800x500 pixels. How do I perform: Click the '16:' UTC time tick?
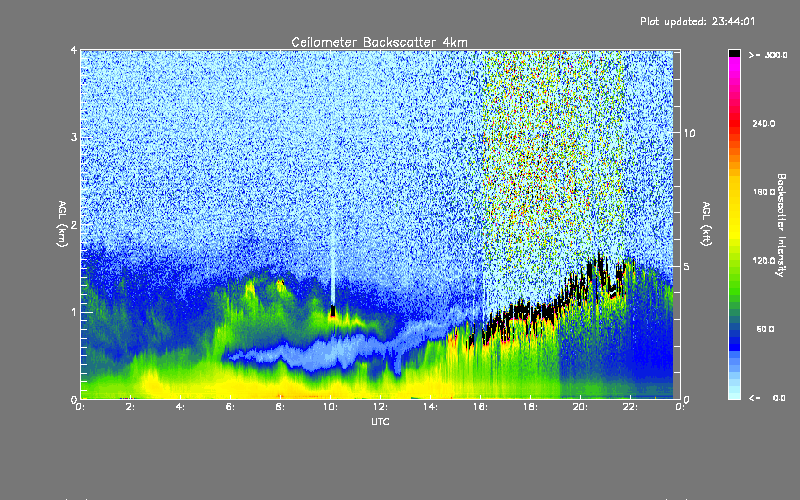point(480,407)
